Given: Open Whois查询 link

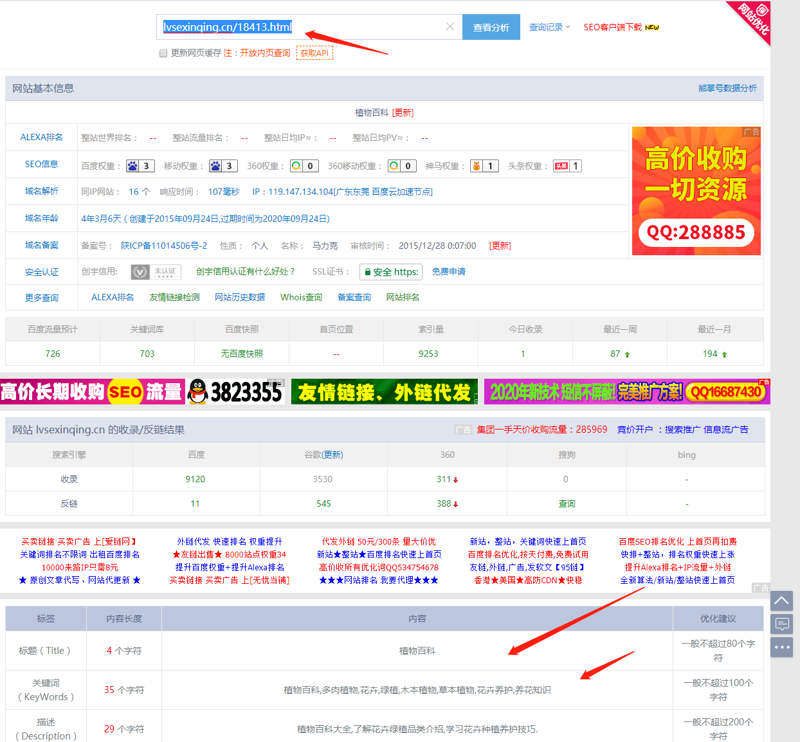Looking at the screenshot, I should (x=301, y=298).
